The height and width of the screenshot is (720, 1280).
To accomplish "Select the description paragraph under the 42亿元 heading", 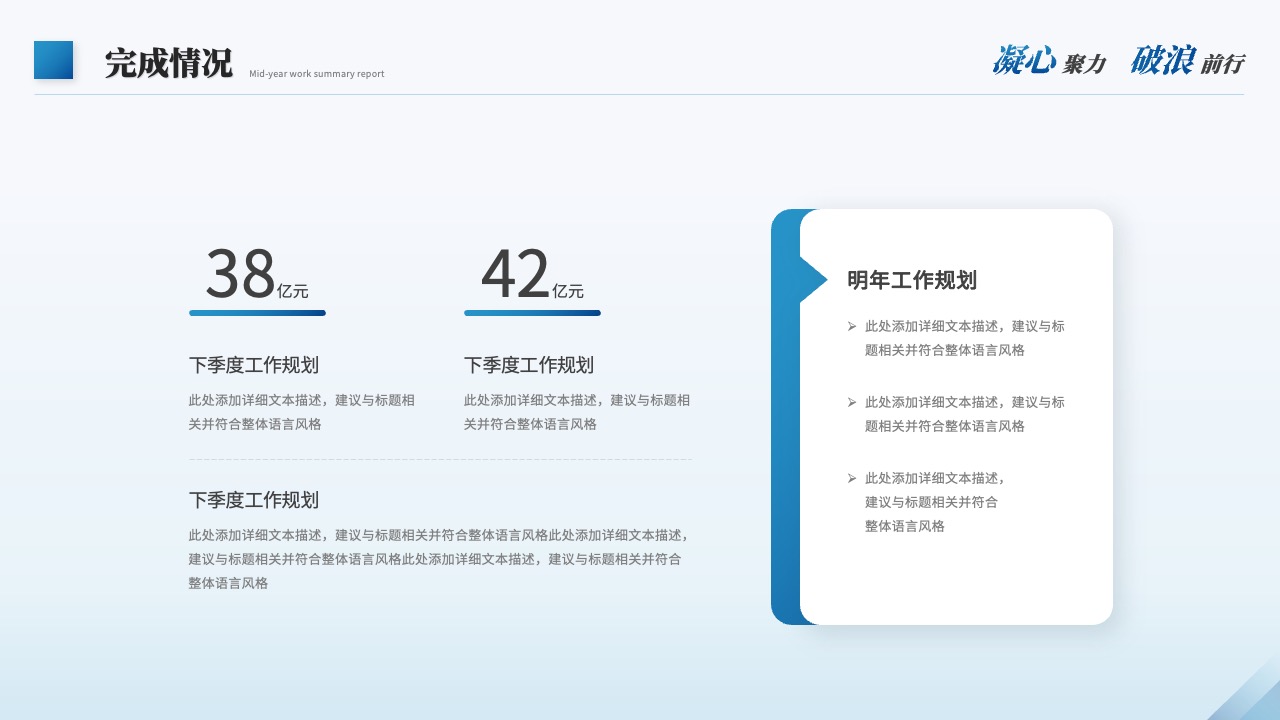I will pyautogui.click(x=577, y=412).
